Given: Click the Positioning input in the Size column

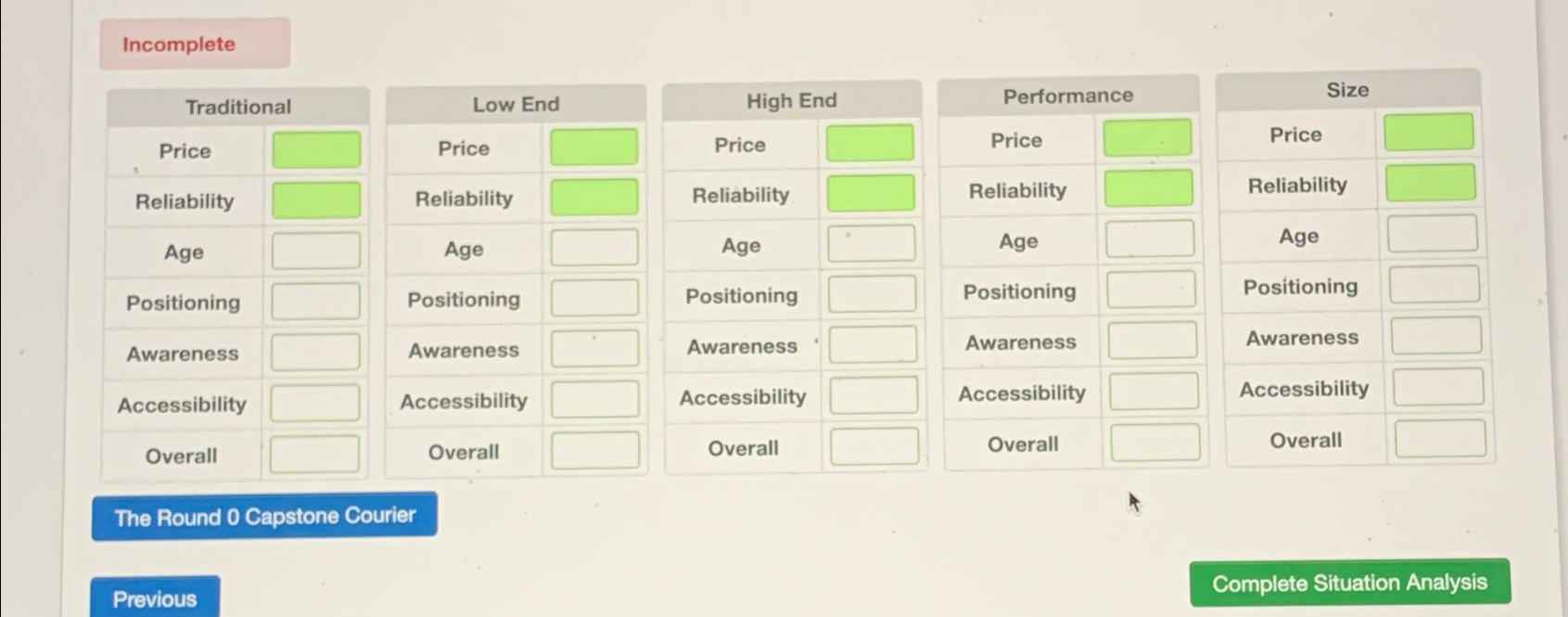Looking at the screenshot, I should point(1434,285).
